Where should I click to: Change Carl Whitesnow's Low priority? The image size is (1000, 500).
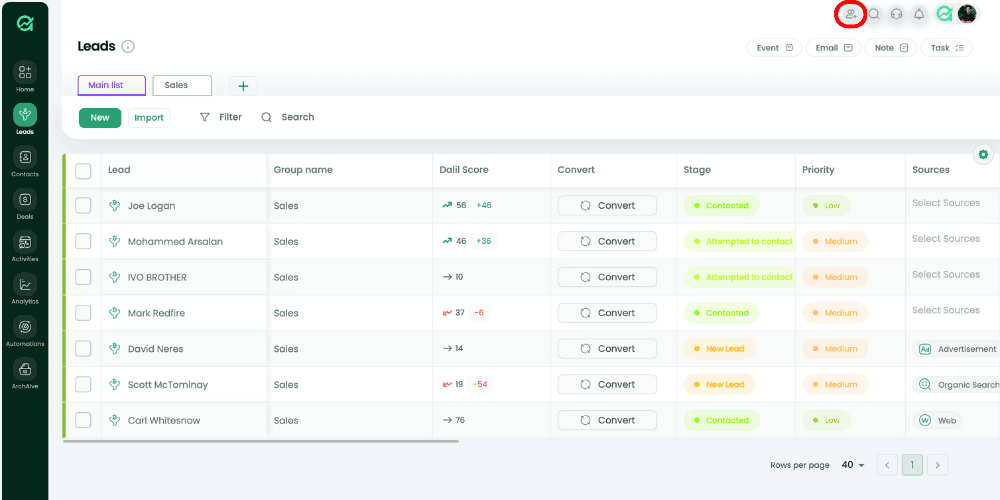(x=827, y=420)
